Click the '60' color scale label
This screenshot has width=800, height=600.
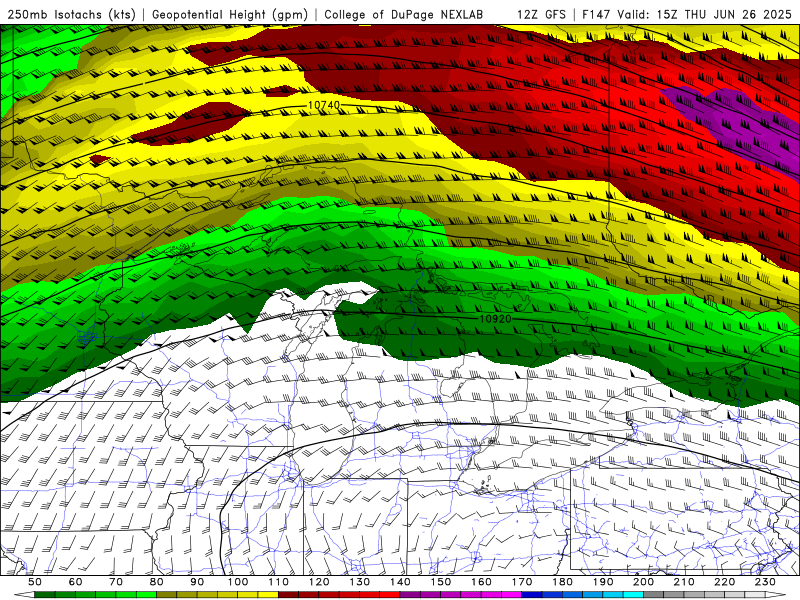point(75,582)
